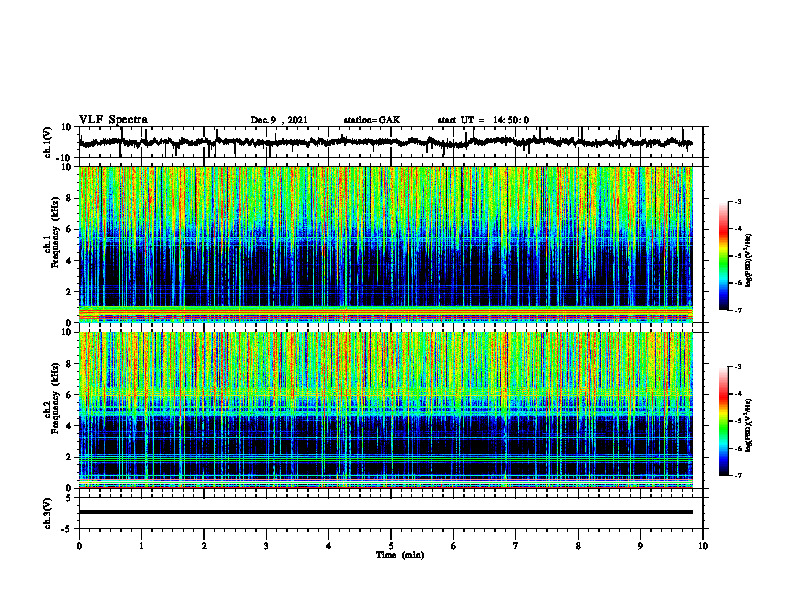Click the "-3" label atop ch.1 colorbar

(737, 201)
